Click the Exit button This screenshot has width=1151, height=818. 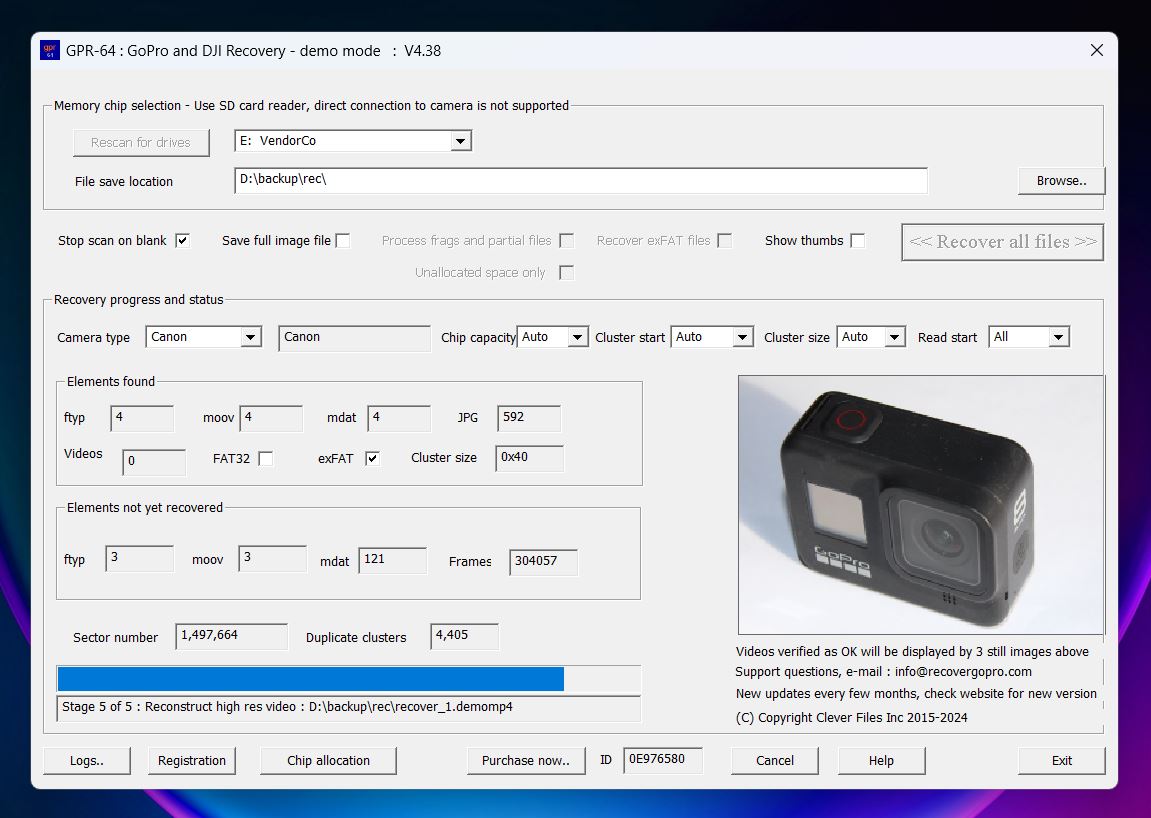tap(1061, 761)
